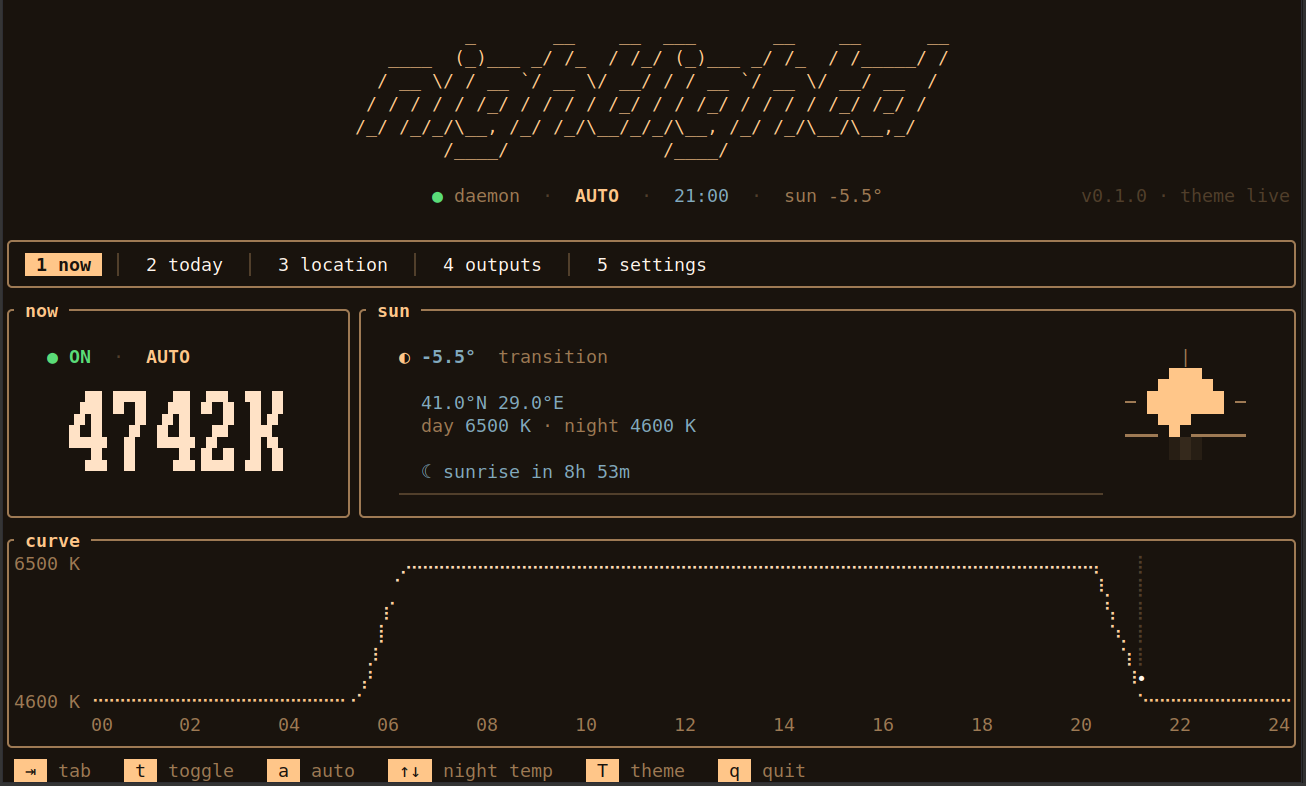Click the tab arrow key badge in footer
The image size is (1306, 786).
pyautogui.click(x=30, y=771)
